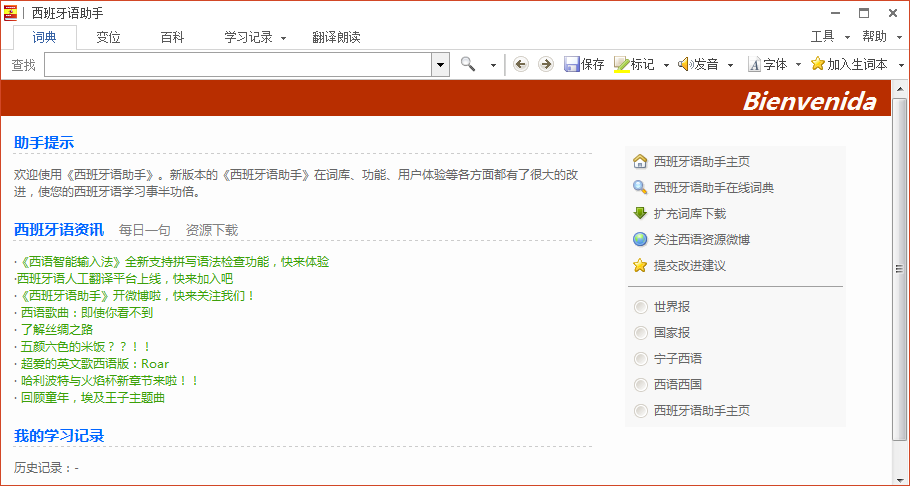Select the 国家报 radio option
Image resolution: width=910 pixels, height=486 pixels.
tap(641, 333)
